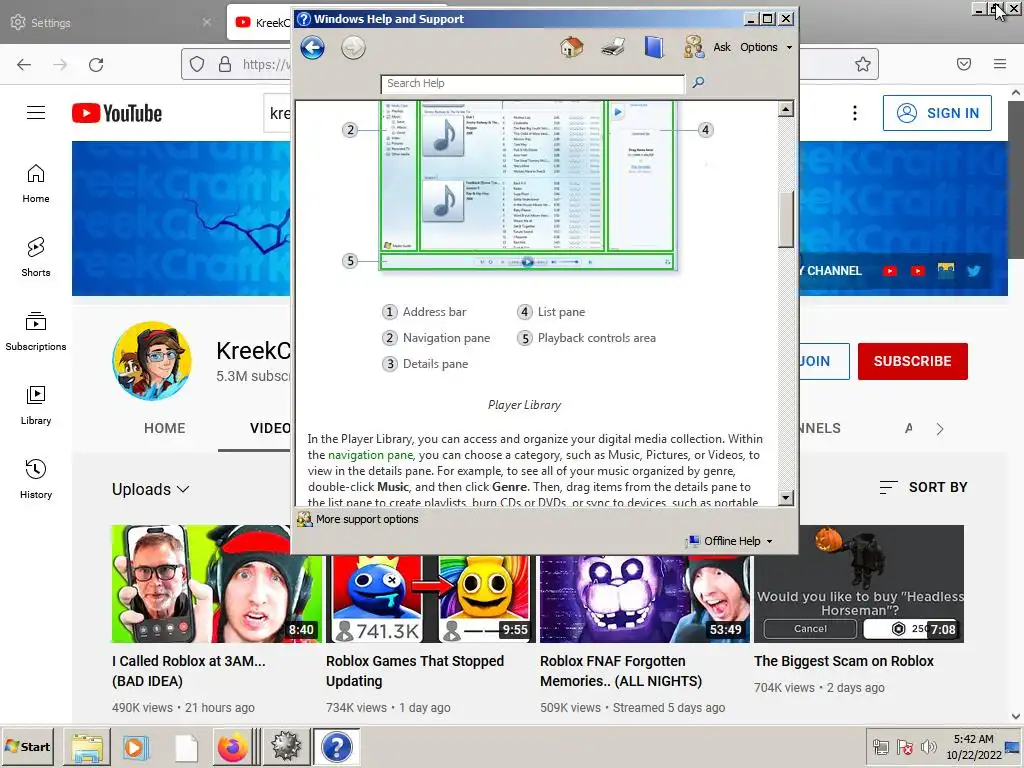
Task: Open the Twitter link on channel banner
Action: pyautogui.click(x=974, y=270)
